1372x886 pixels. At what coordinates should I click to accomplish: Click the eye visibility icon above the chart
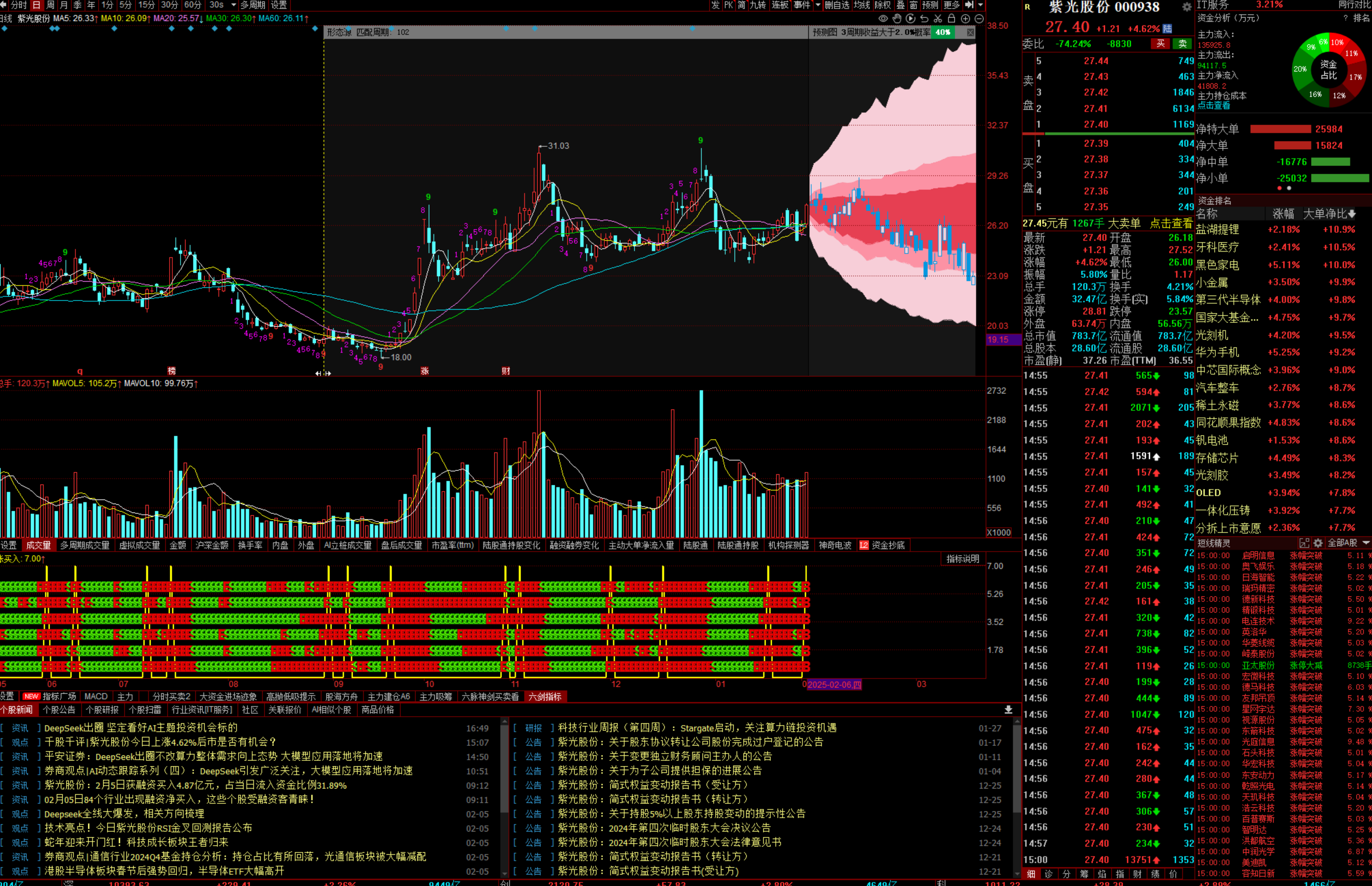pos(883,18)
